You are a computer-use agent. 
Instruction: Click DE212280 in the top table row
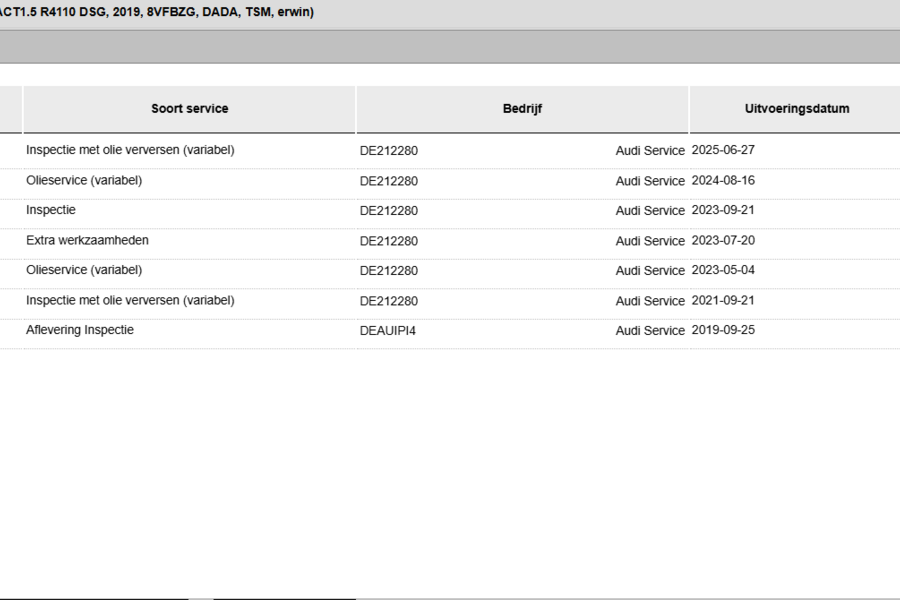click(389, 151)
